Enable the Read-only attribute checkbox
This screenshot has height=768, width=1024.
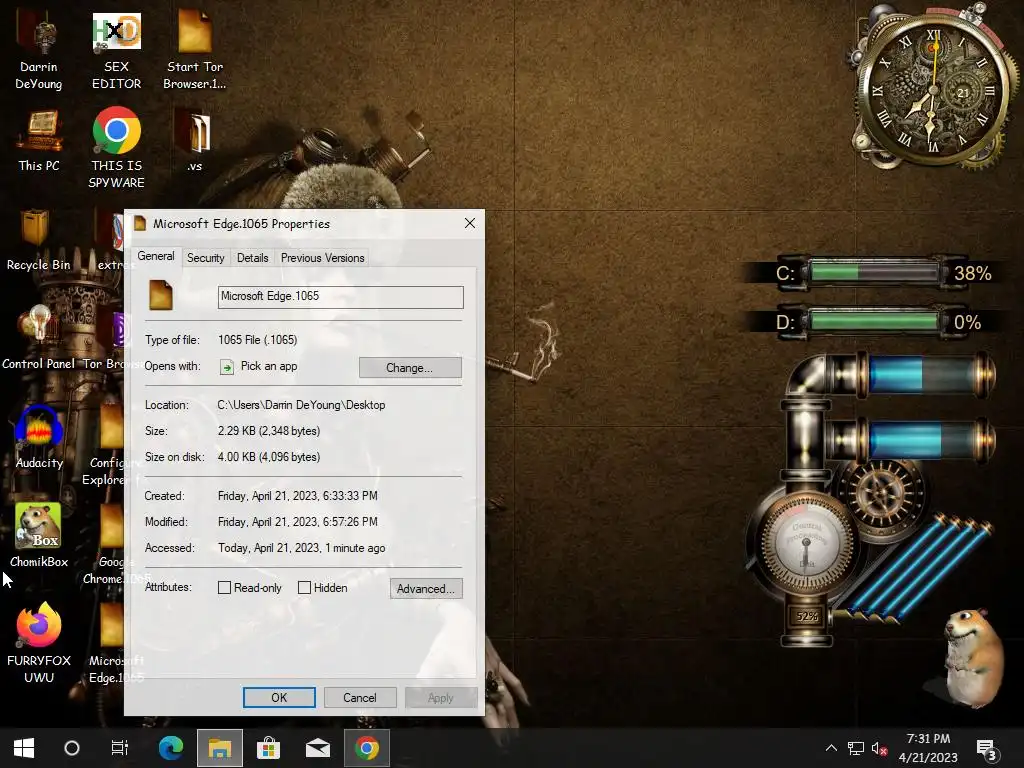[224, 588]
